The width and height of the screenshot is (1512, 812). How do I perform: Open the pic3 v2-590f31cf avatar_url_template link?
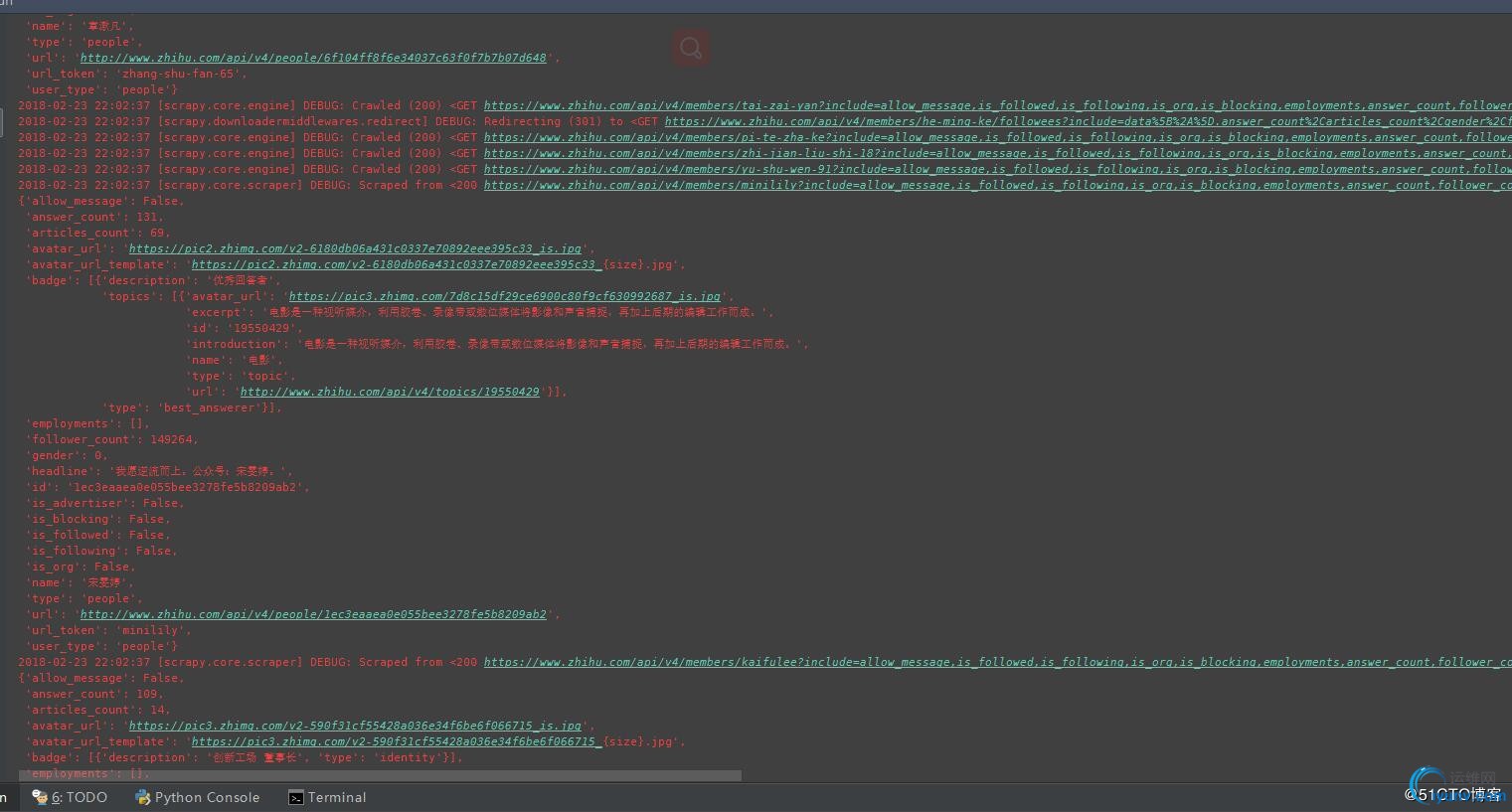[397, 741]
